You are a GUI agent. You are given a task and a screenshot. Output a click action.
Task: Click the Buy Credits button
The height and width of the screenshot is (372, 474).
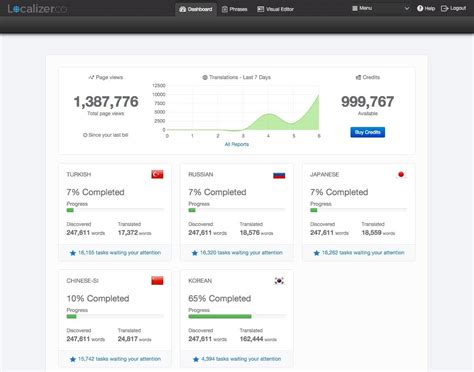click(x=368, y=132)
